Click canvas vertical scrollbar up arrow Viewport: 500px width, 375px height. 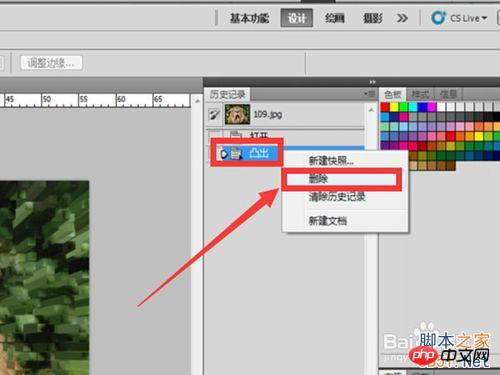pyautogui.click(x=197, y=101)
